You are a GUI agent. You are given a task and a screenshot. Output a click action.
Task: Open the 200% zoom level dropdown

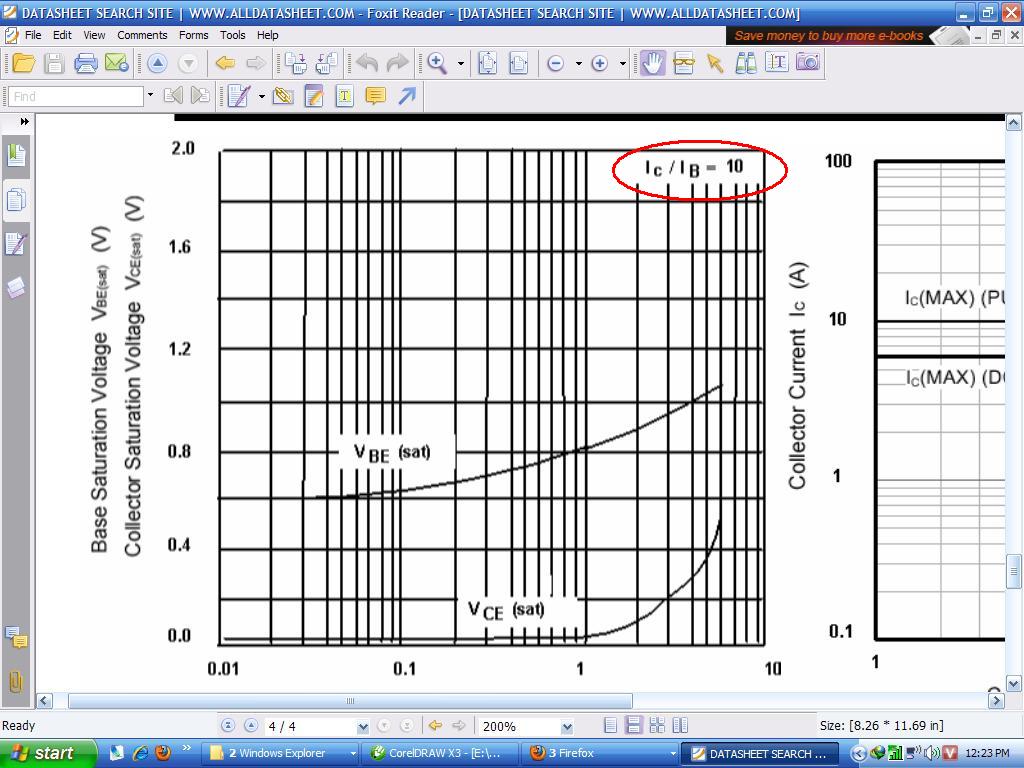(567, 726)
